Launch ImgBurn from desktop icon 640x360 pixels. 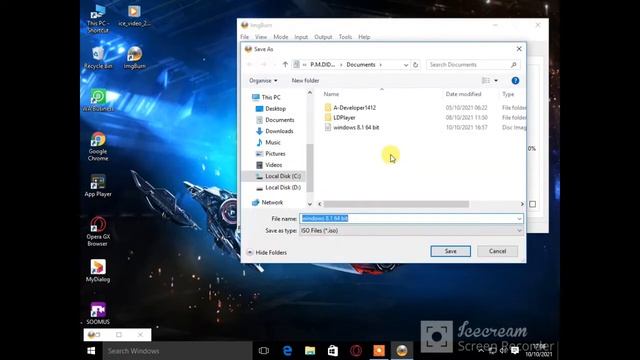(135, 57)
